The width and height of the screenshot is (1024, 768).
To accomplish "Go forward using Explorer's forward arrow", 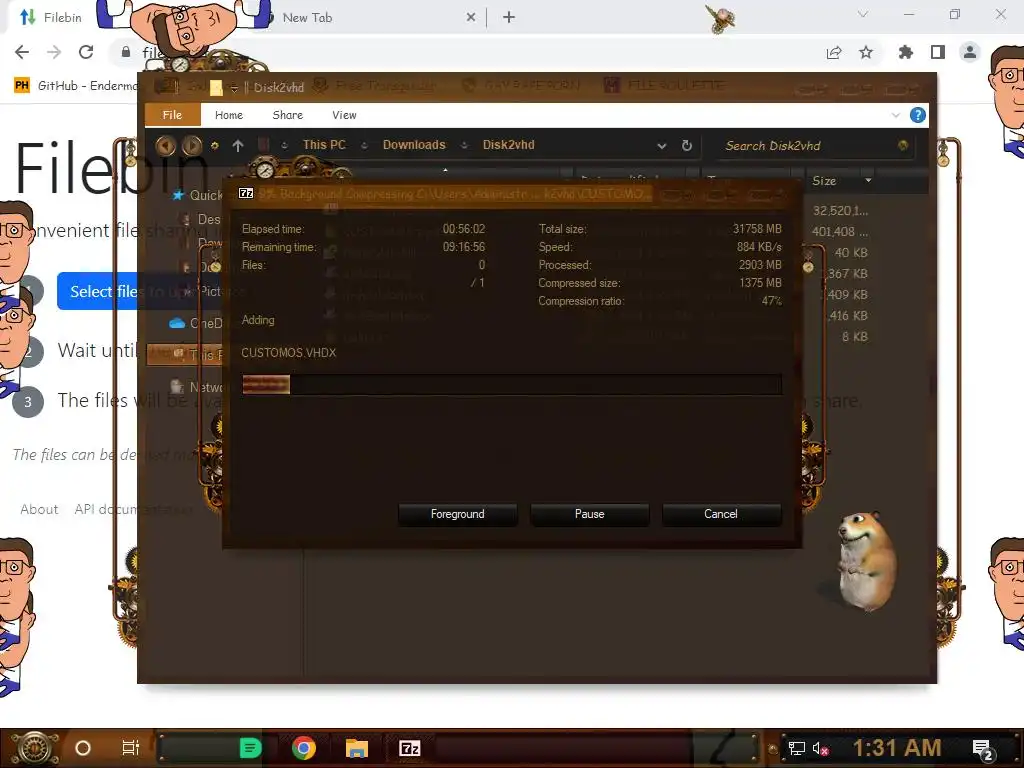I will pyautogui.click(x=192, y=145).
